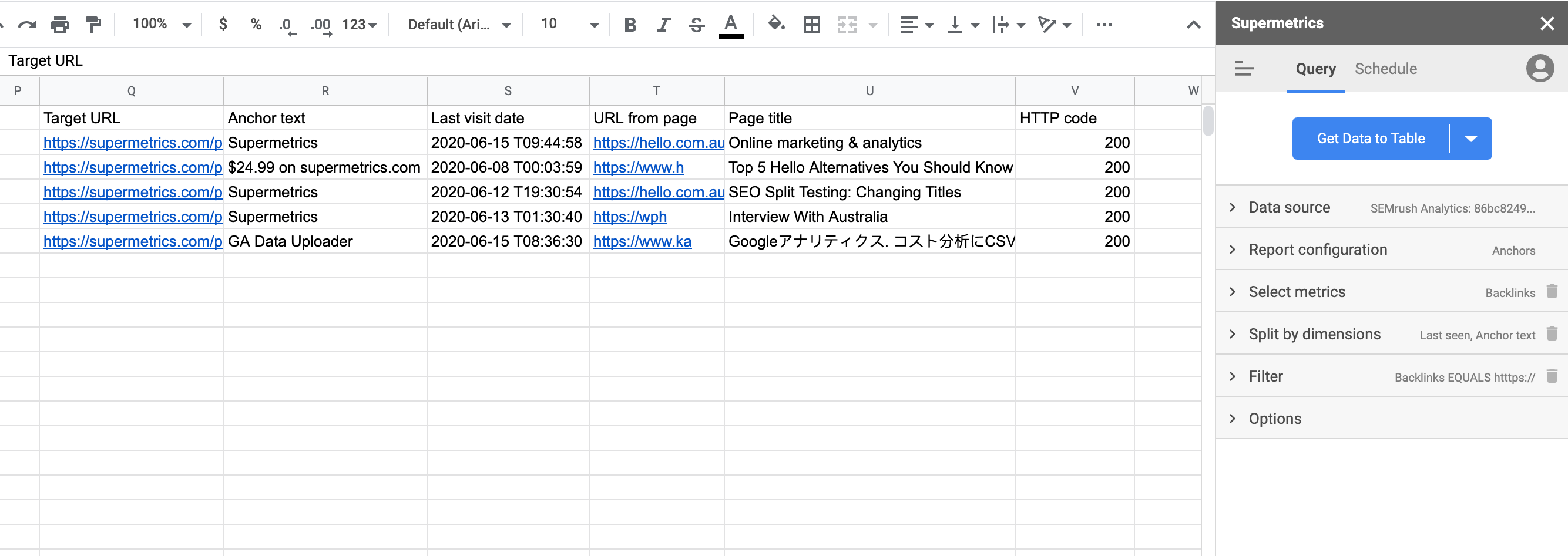
Task: Expand the Filter section
Action: 1392,376
